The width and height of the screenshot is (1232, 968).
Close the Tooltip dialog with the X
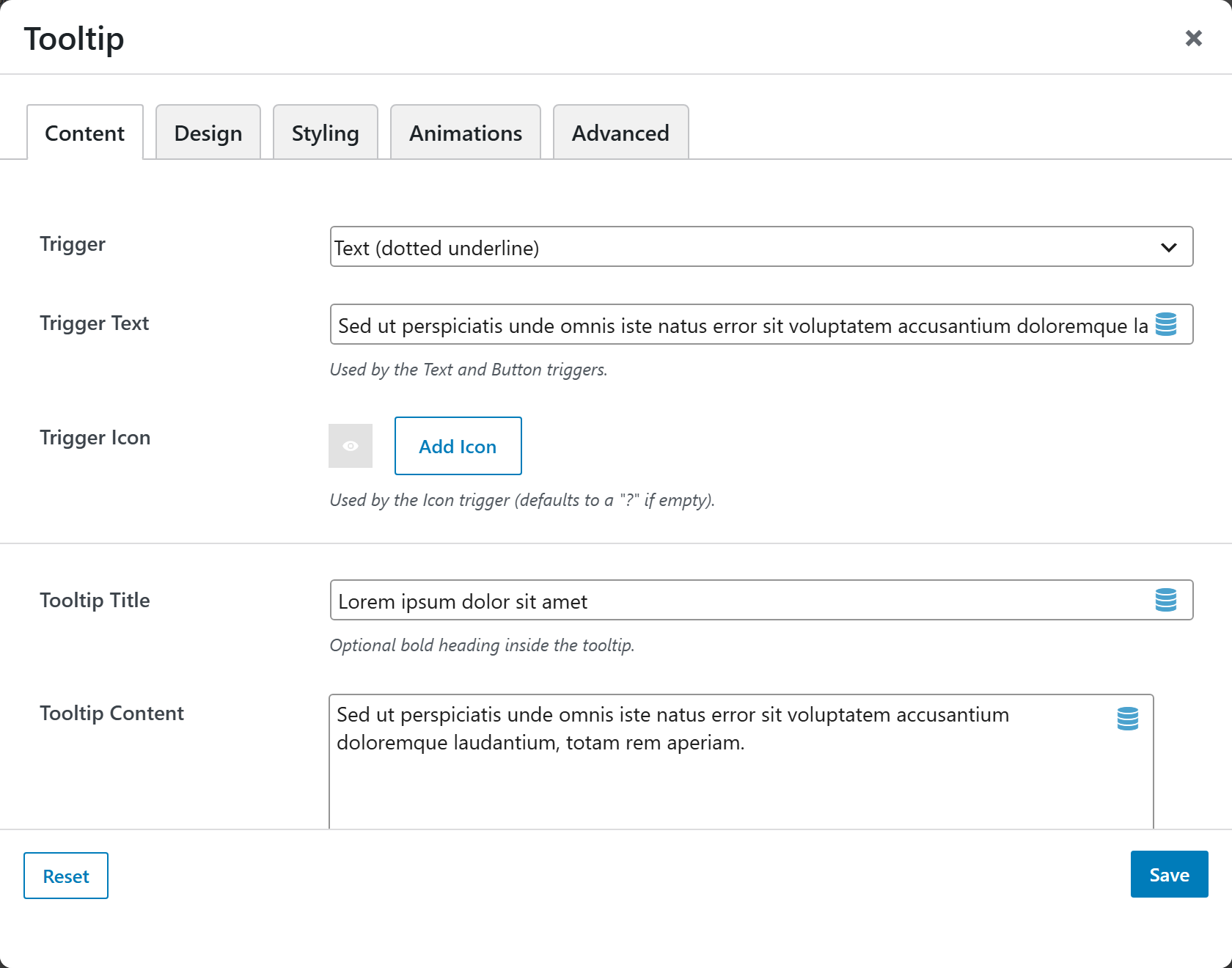[x=1194, y=38]
